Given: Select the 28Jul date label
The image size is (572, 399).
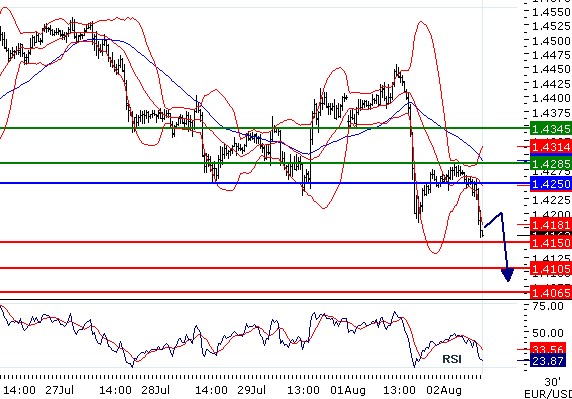Looking at the screenshot, I should 155,390.
